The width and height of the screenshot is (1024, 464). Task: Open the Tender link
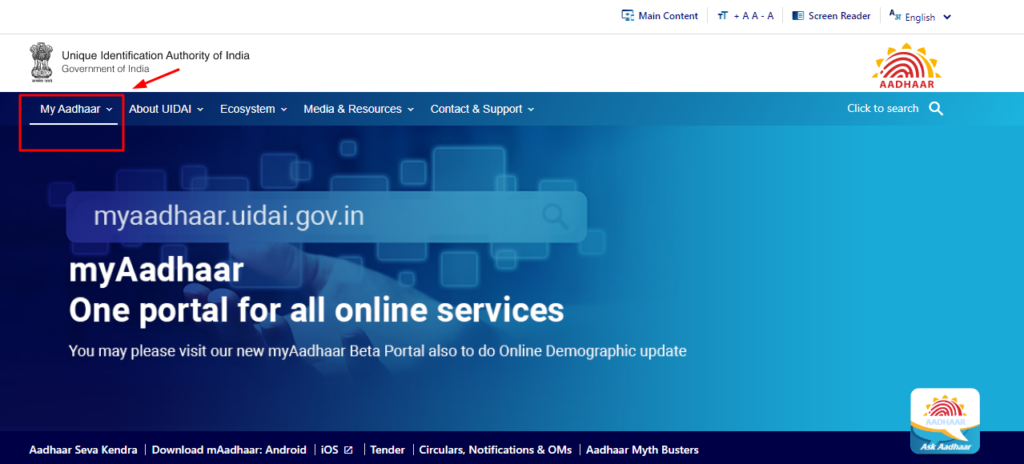[x=387, y=450]
